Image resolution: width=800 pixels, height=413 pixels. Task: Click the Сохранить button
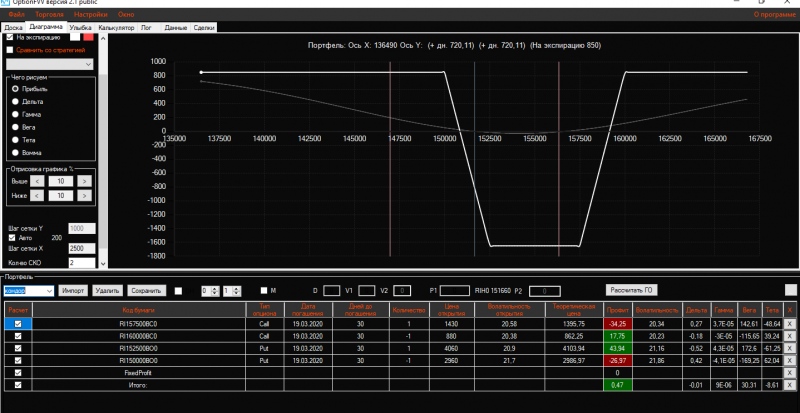(146, 290)
